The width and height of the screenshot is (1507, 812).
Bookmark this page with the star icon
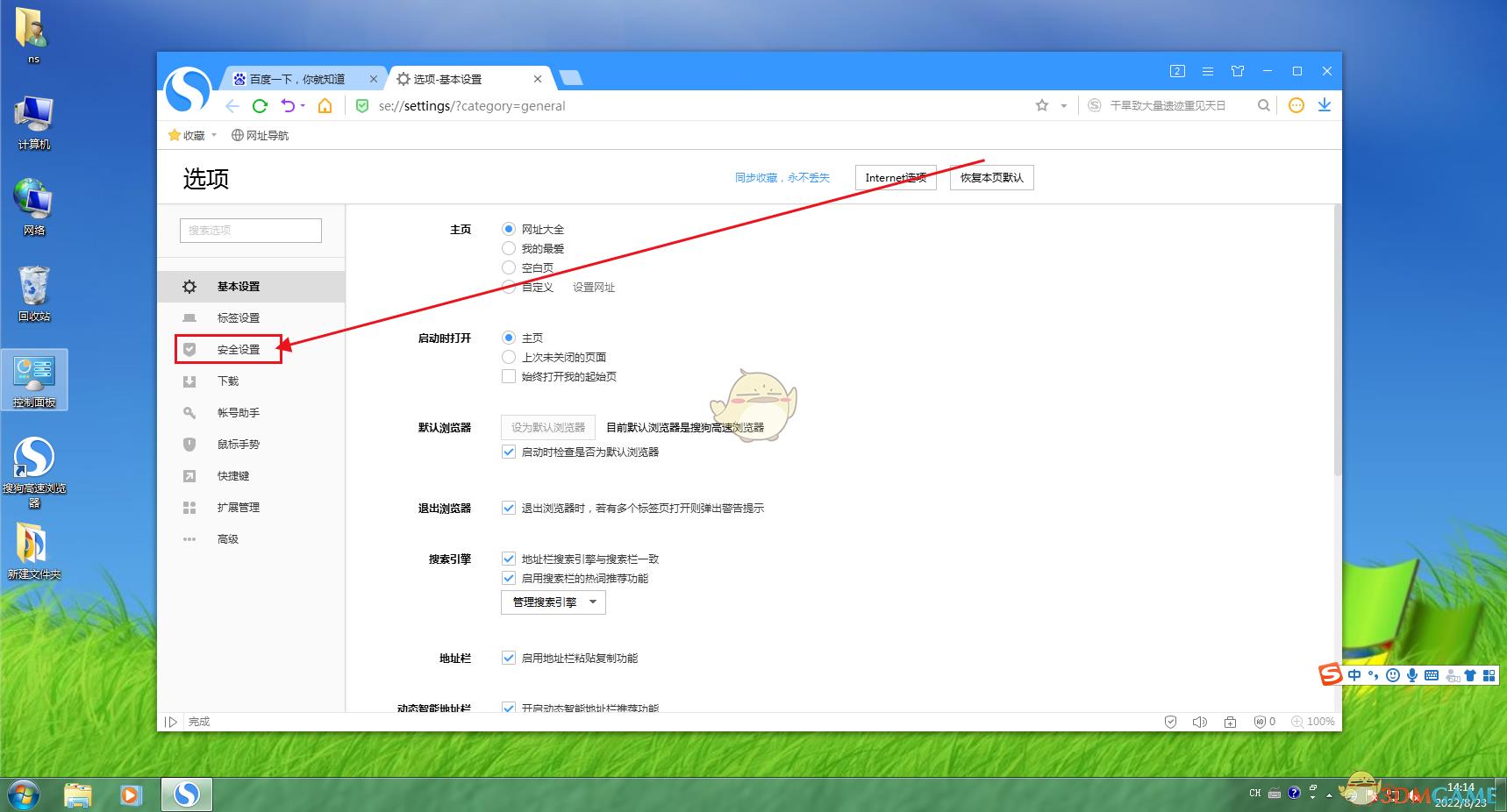[x=1042, y=105]
